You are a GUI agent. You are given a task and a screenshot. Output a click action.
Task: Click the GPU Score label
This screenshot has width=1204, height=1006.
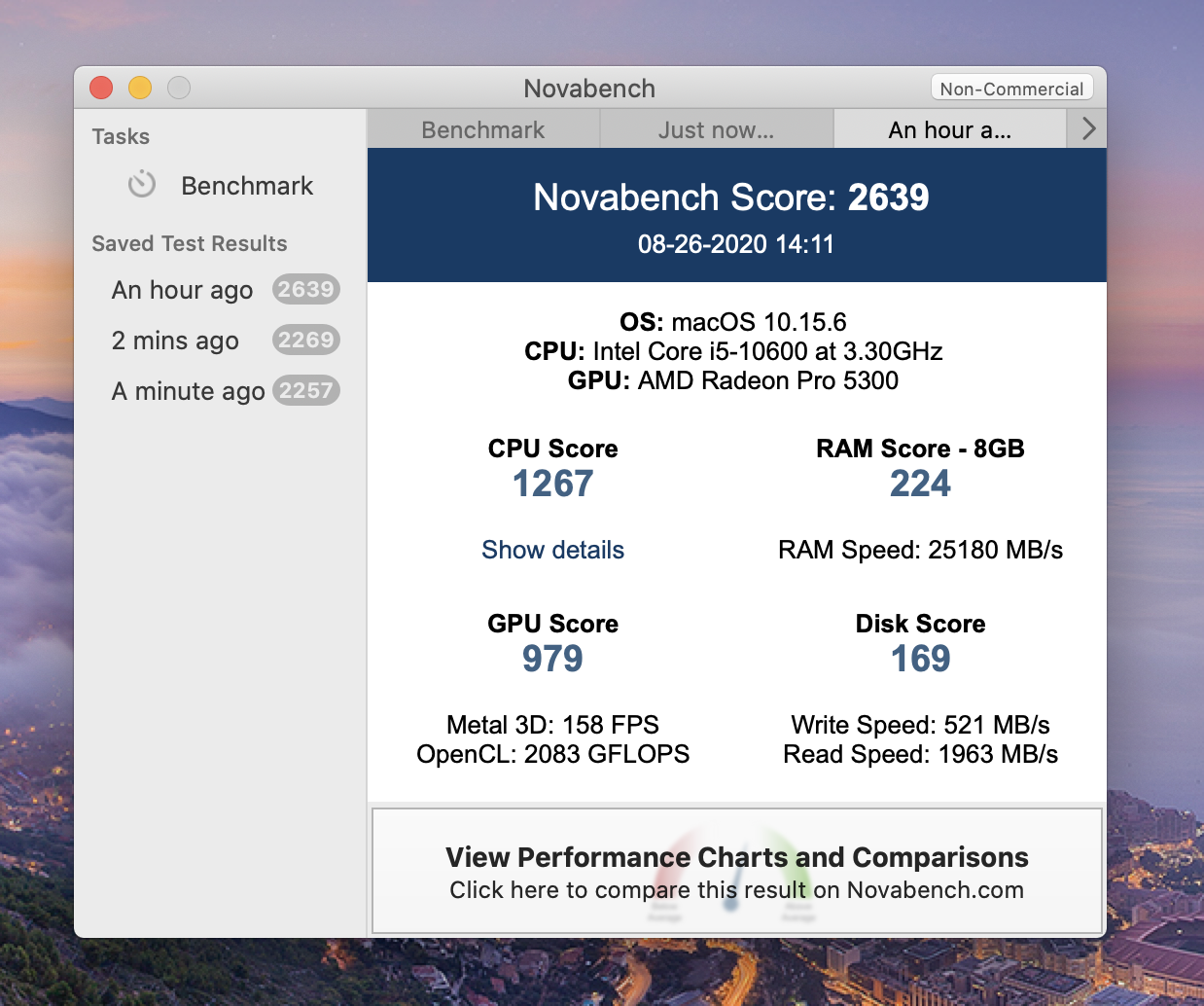click(552, 624)
